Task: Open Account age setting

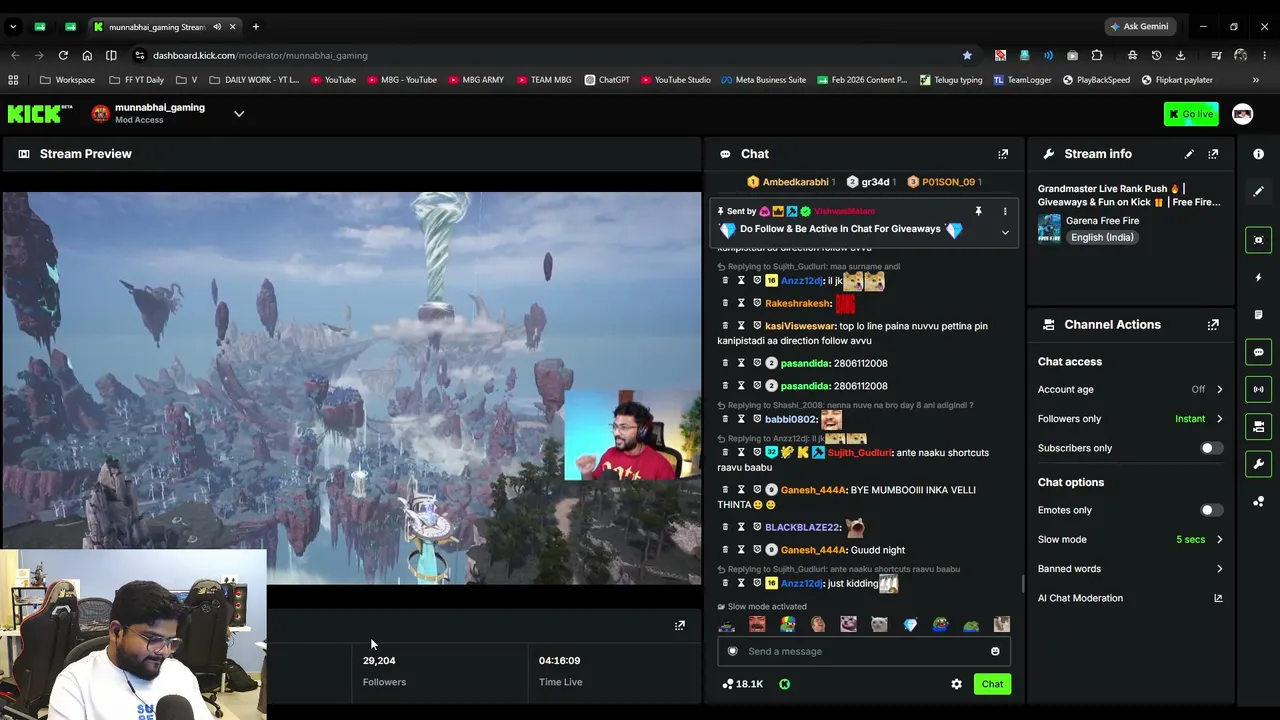Action: pos(1130,389)
